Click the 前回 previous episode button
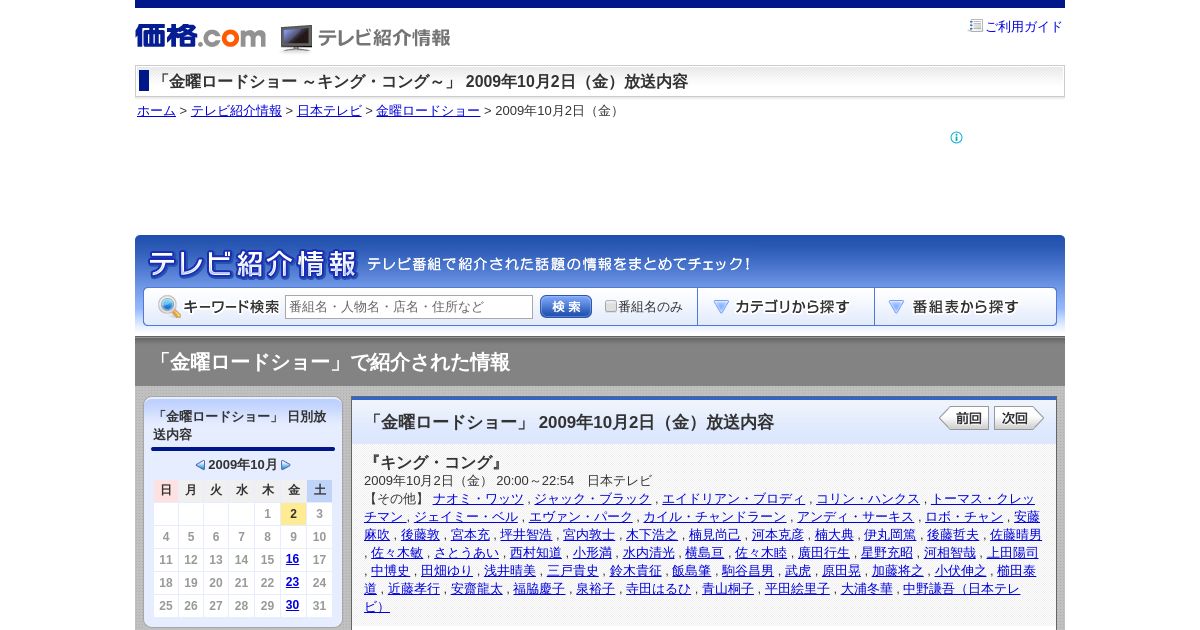The width and height of the screenshot is (1200, 630). point(964,419)
